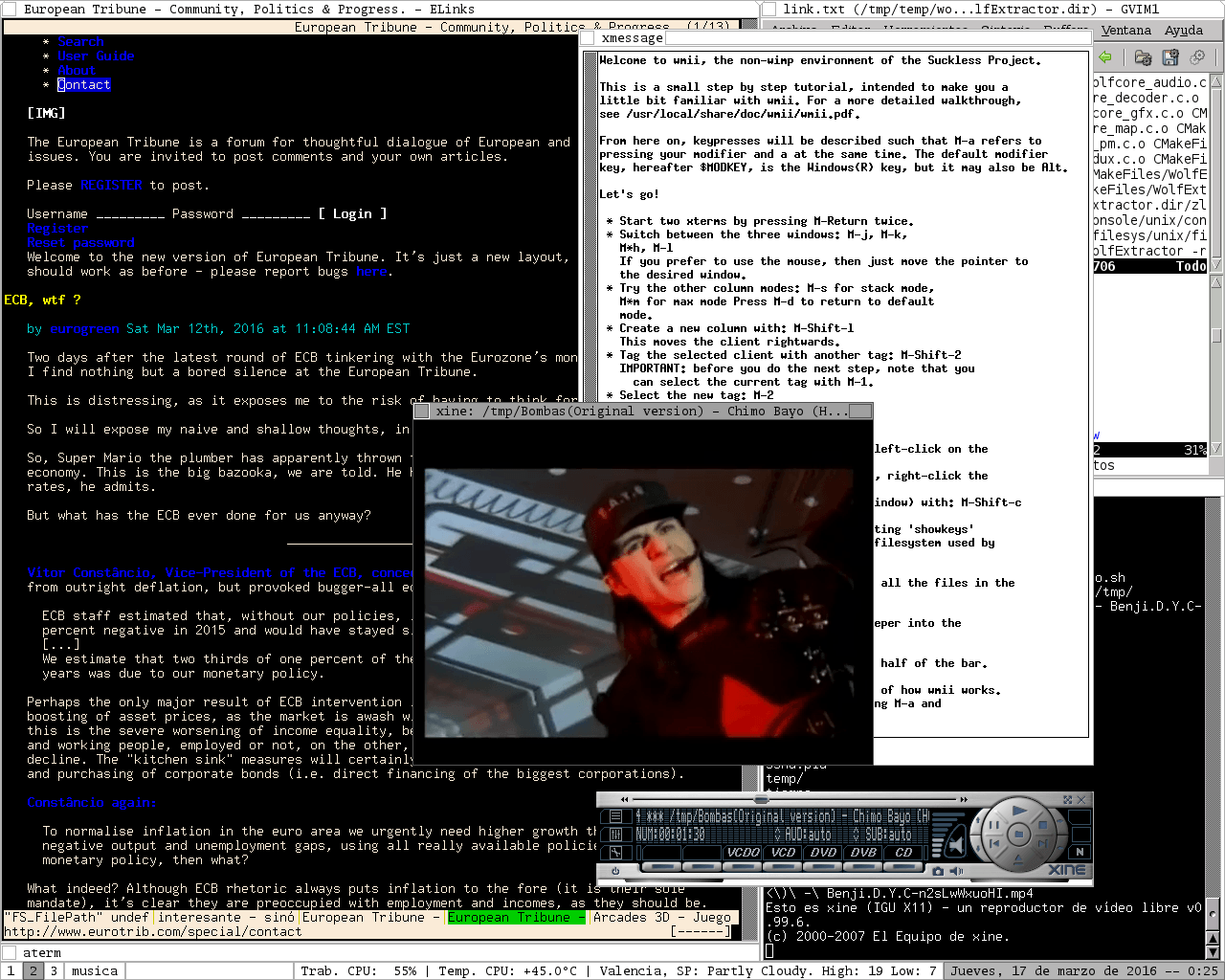
Task: Follow the User Guide link in ELinks
Action: click(x=96, y=56)
